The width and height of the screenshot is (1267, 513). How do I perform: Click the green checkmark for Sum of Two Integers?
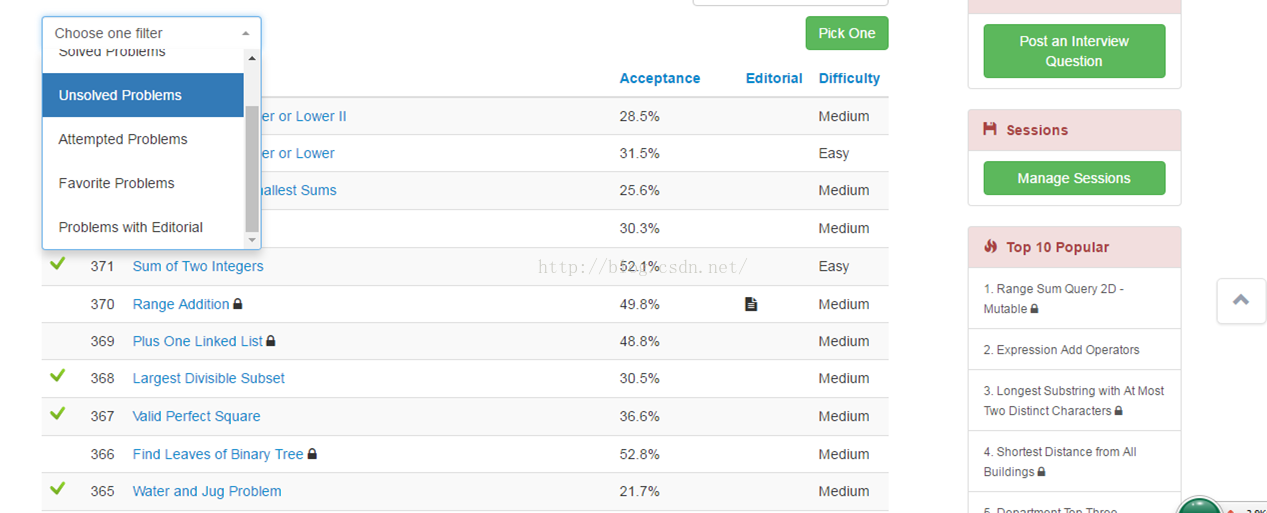[58, 264]
